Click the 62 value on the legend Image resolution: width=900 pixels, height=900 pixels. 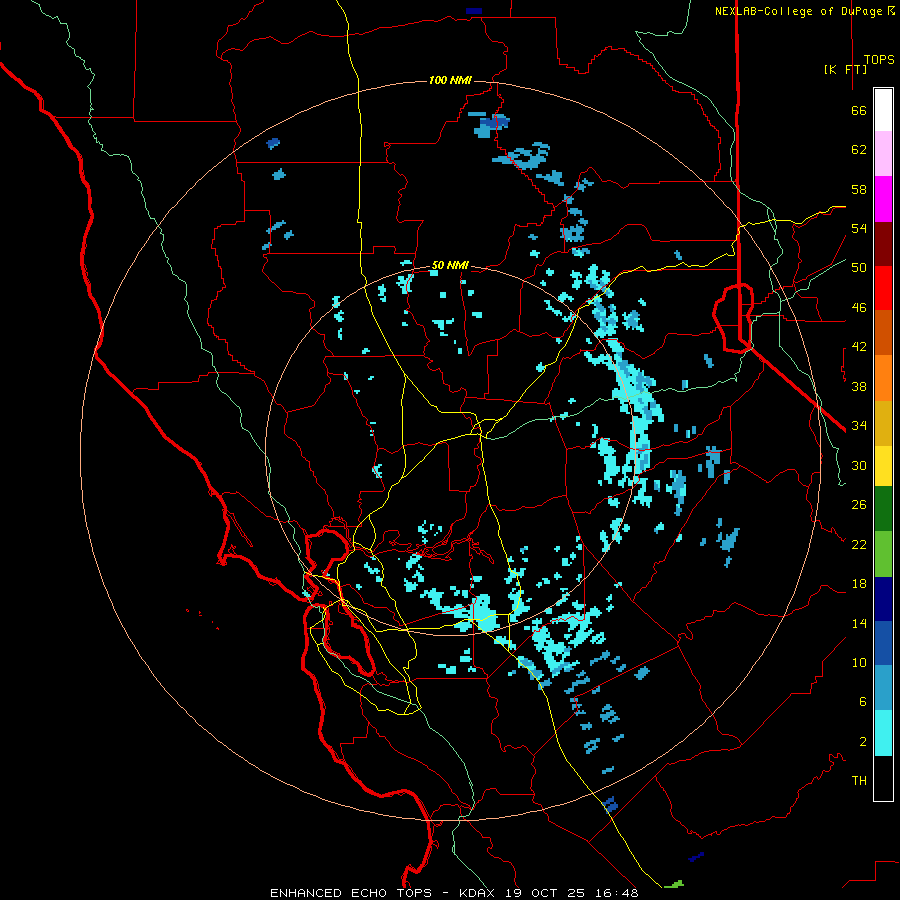tap(859, 150)
